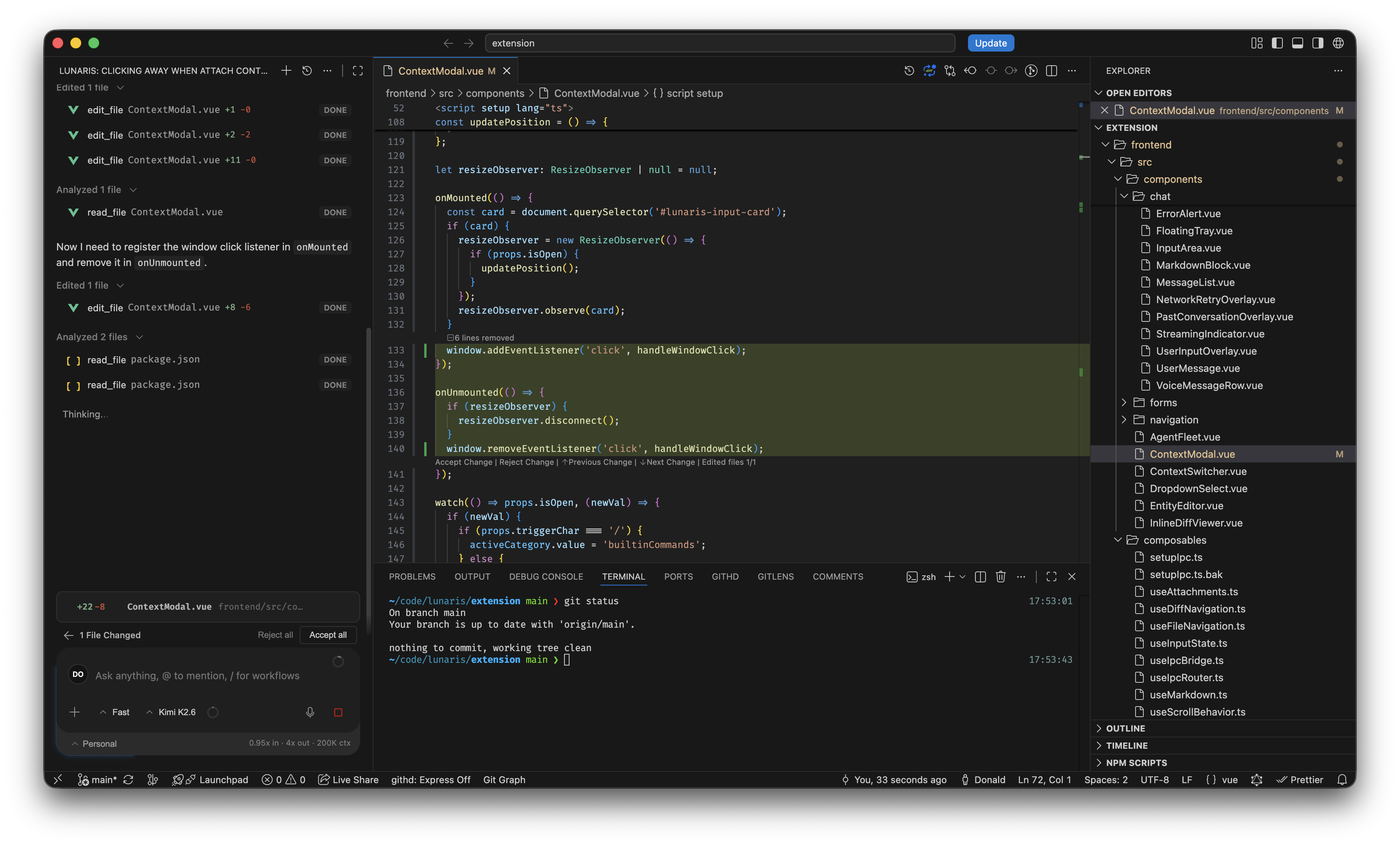Switch to the DEBUG CONSOLE tab
The image size is (1400, 846).
[546, 576]
